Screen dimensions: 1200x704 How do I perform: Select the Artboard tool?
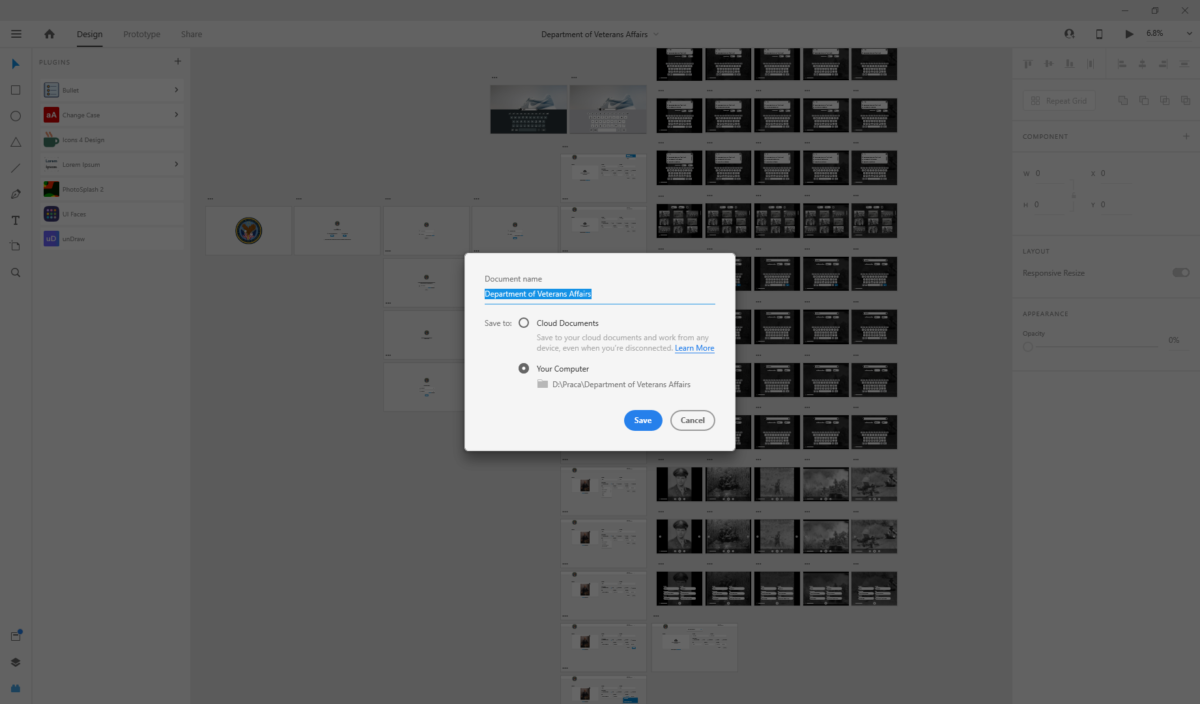pyautogui.click(x=15, y=246)
